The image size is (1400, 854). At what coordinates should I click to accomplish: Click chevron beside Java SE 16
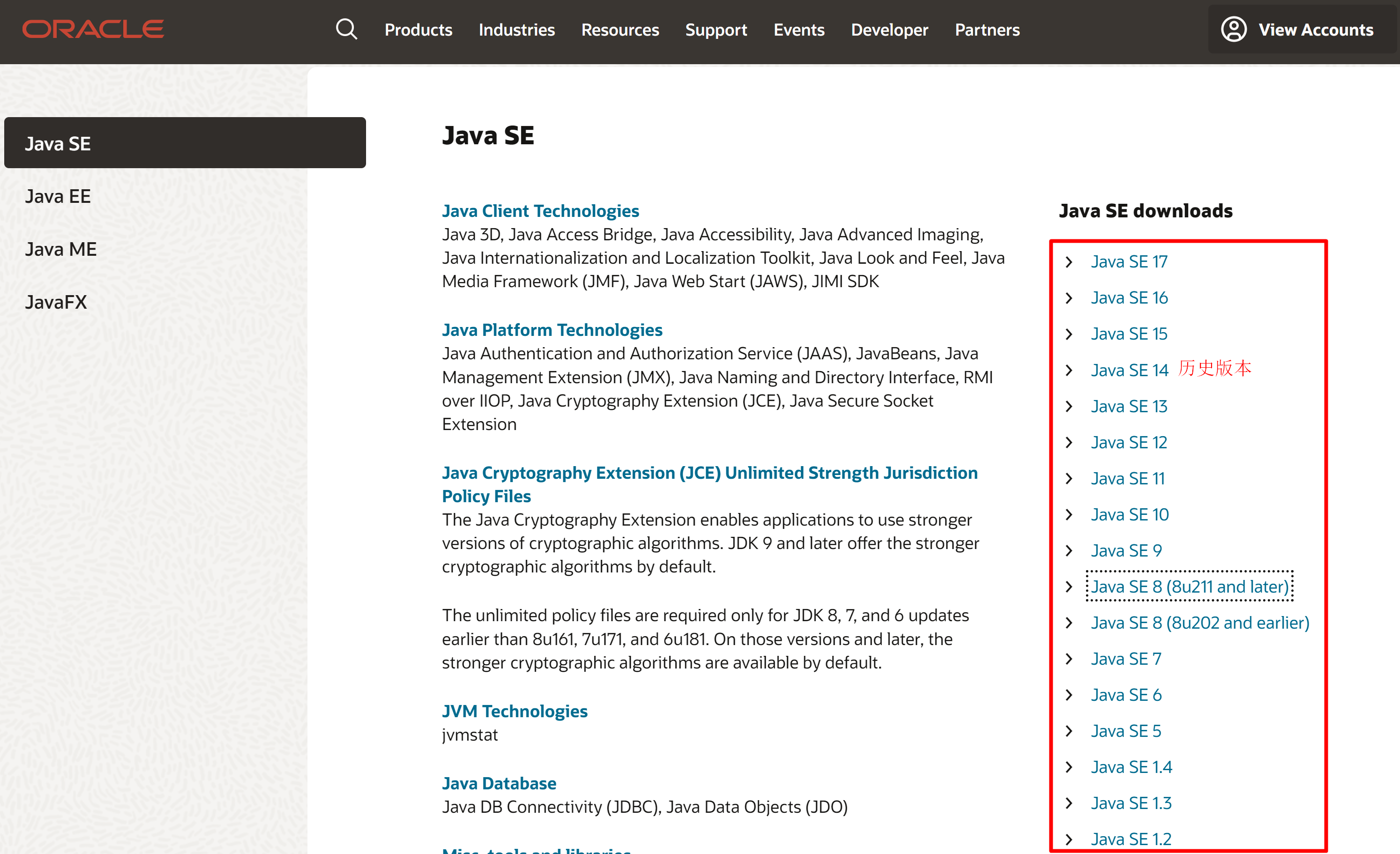point(1069,298)
